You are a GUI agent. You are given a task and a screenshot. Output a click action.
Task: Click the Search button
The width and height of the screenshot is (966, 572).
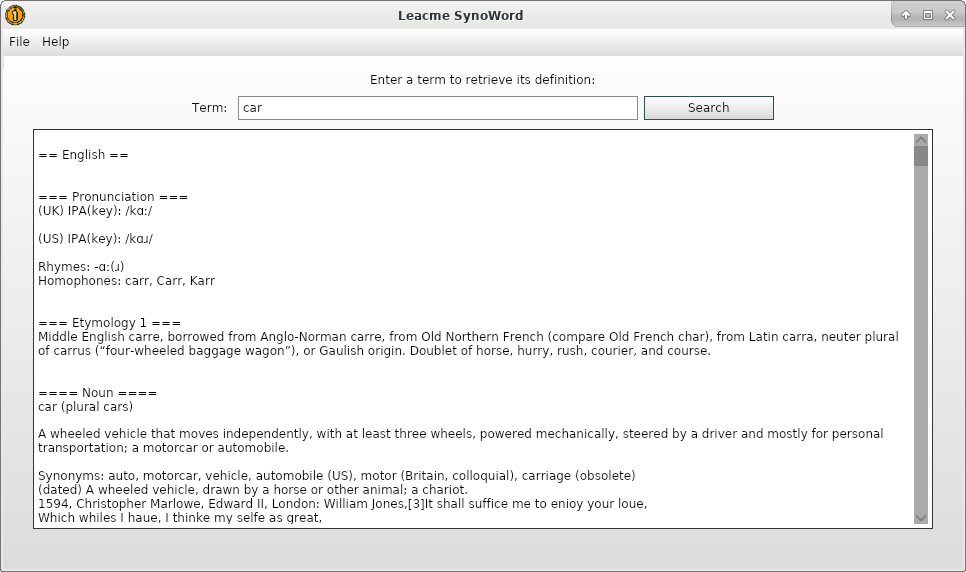click(708, 108)
